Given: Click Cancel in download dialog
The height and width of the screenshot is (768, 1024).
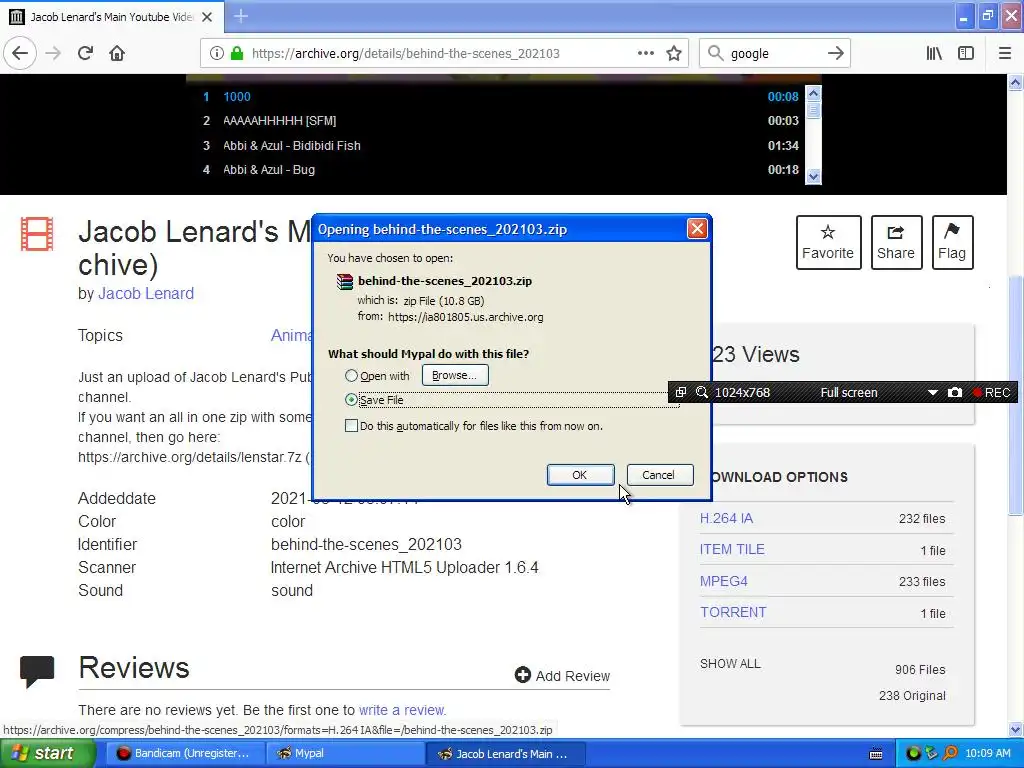Looking at the screenshot, I should point(659,475).
